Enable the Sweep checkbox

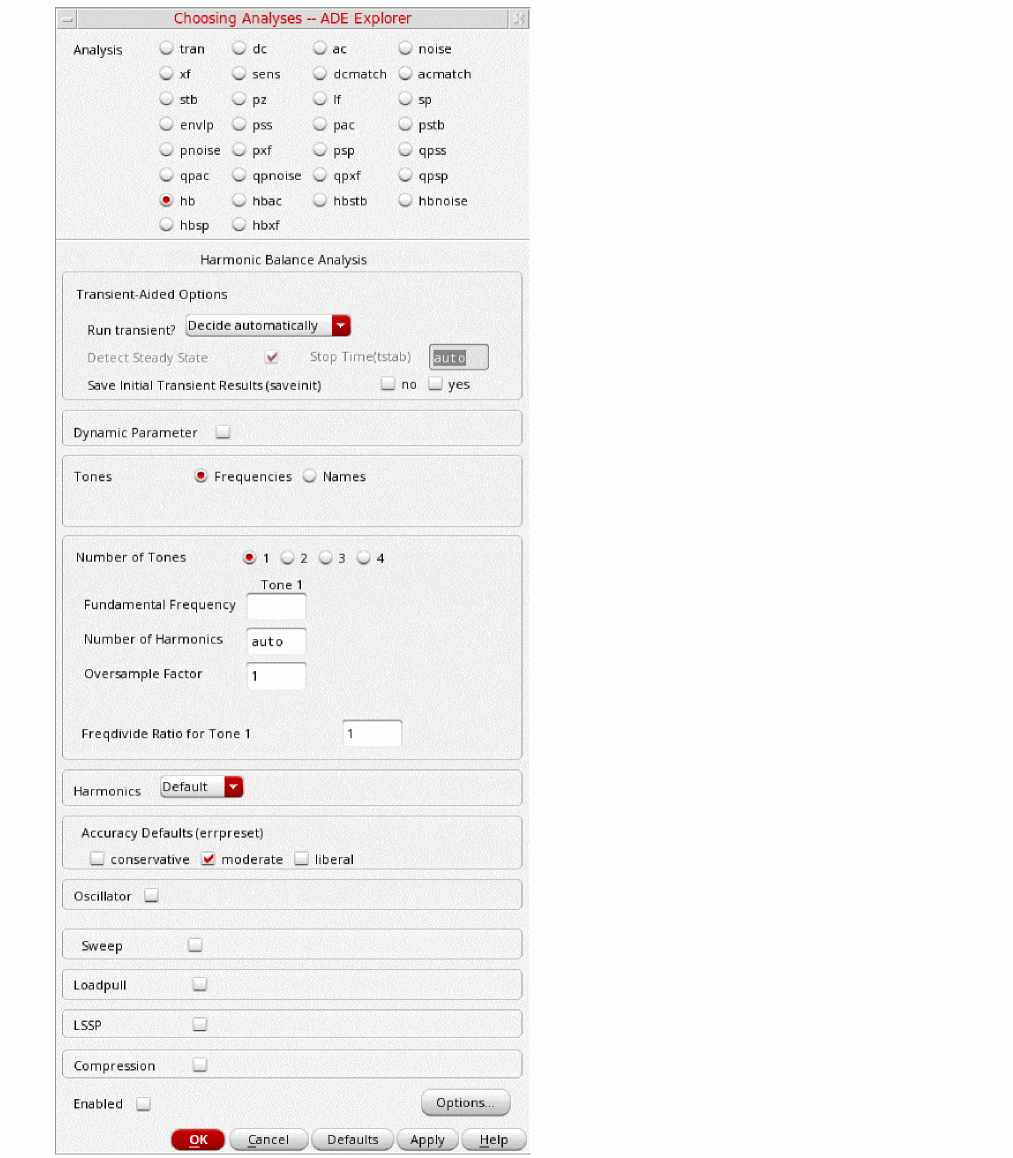coord(195,945)
